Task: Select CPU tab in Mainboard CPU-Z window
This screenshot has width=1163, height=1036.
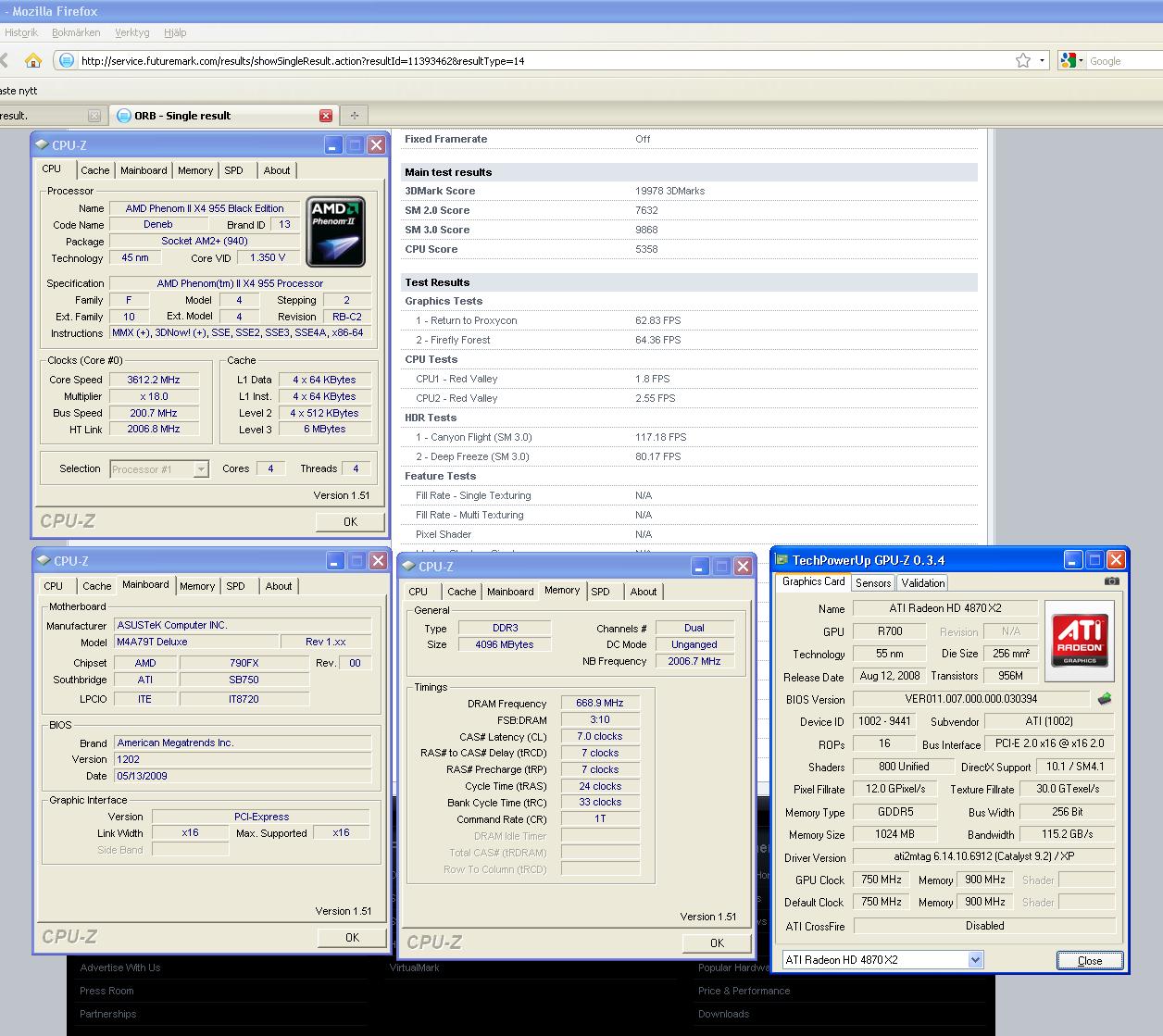Action: [x=54, y=586]
